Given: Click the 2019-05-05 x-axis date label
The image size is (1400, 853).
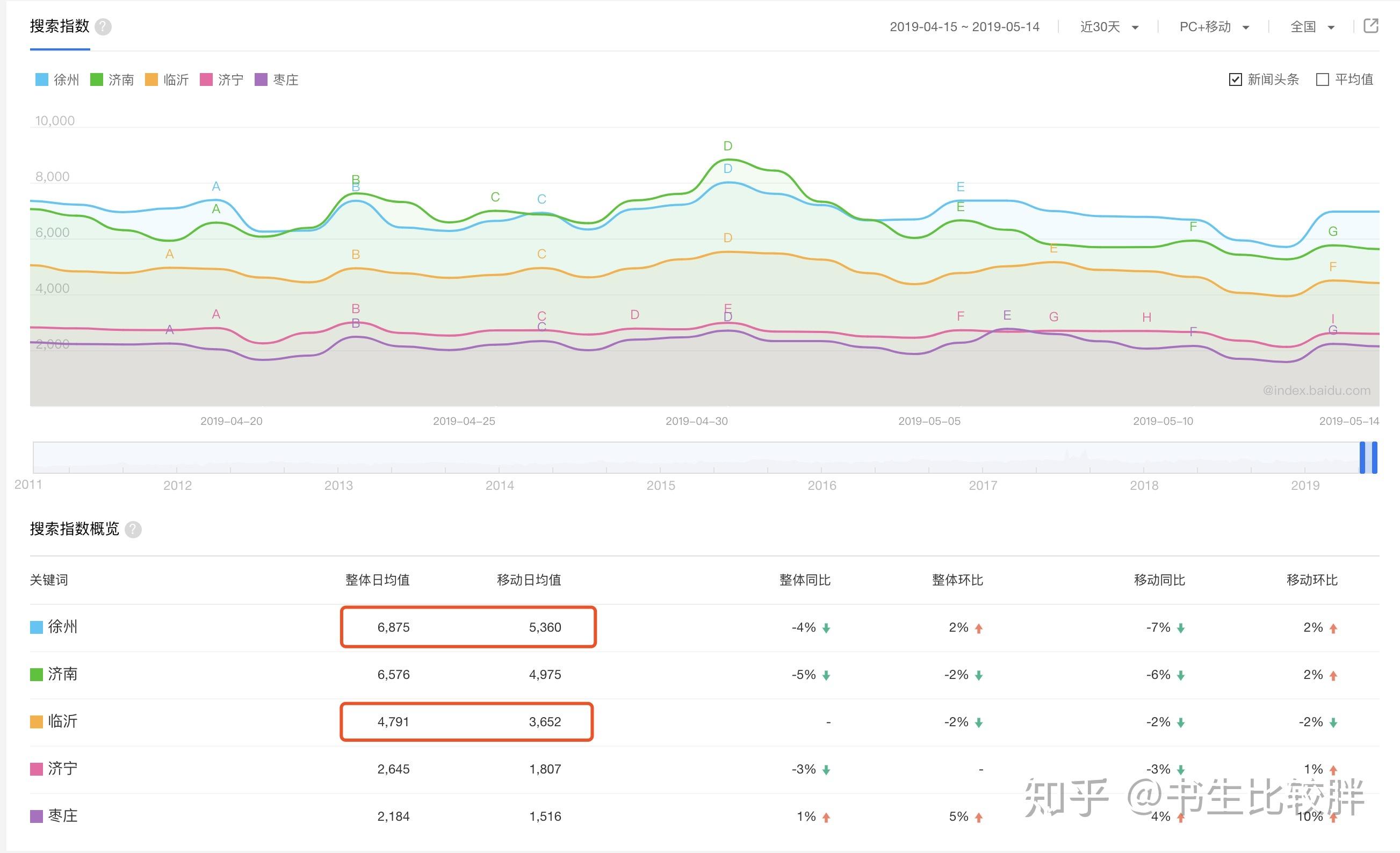Looking at the screenshot, I should pos(929,421).
